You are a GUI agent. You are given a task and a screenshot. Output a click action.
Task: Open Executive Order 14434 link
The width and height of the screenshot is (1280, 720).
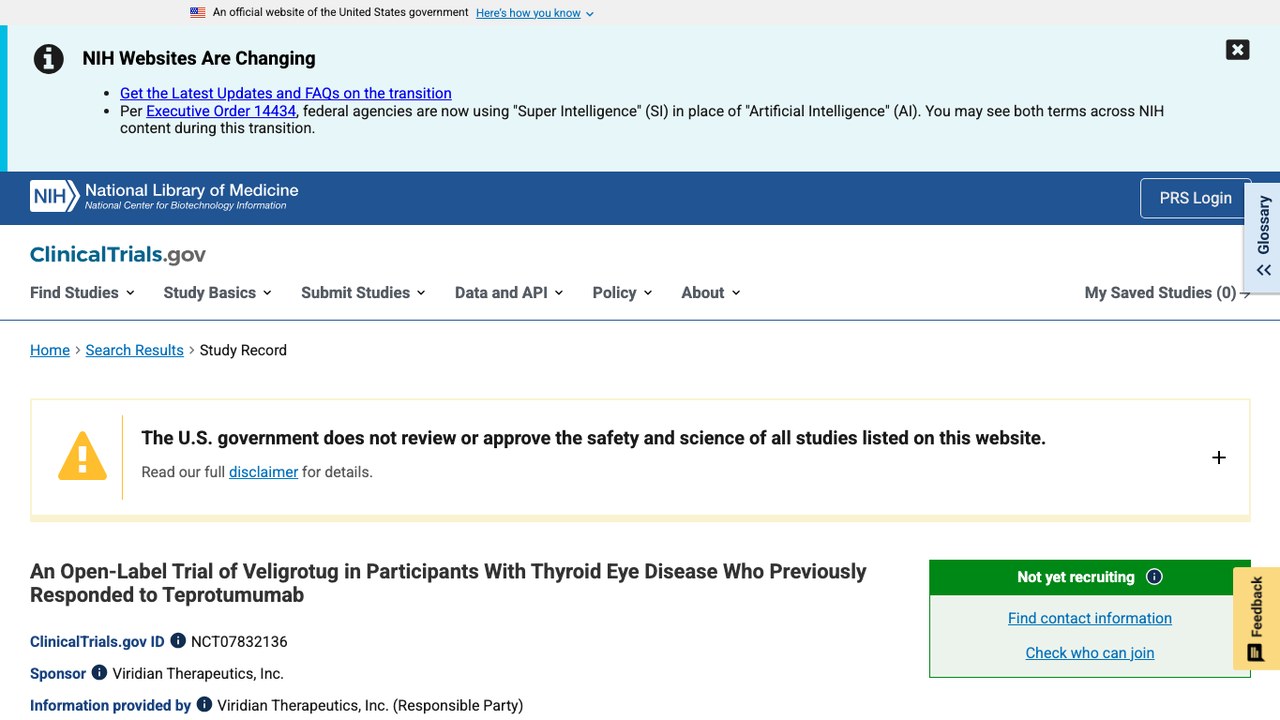(x=221, y=111)
